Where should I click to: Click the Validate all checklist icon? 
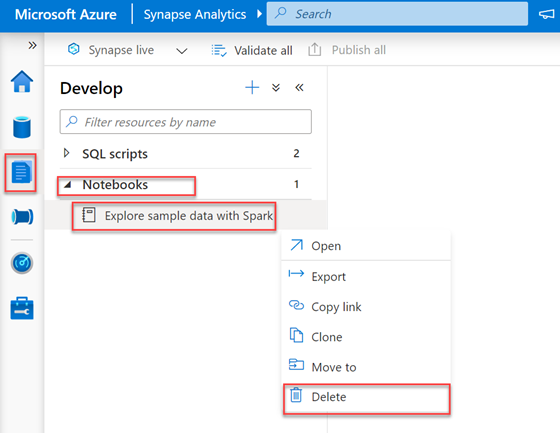(x=219, y=50)
